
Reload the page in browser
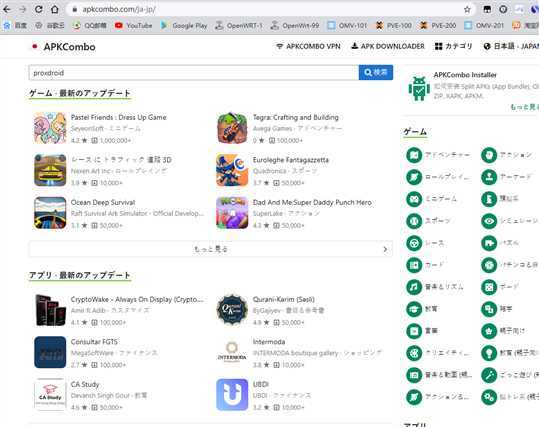[38, 9]
